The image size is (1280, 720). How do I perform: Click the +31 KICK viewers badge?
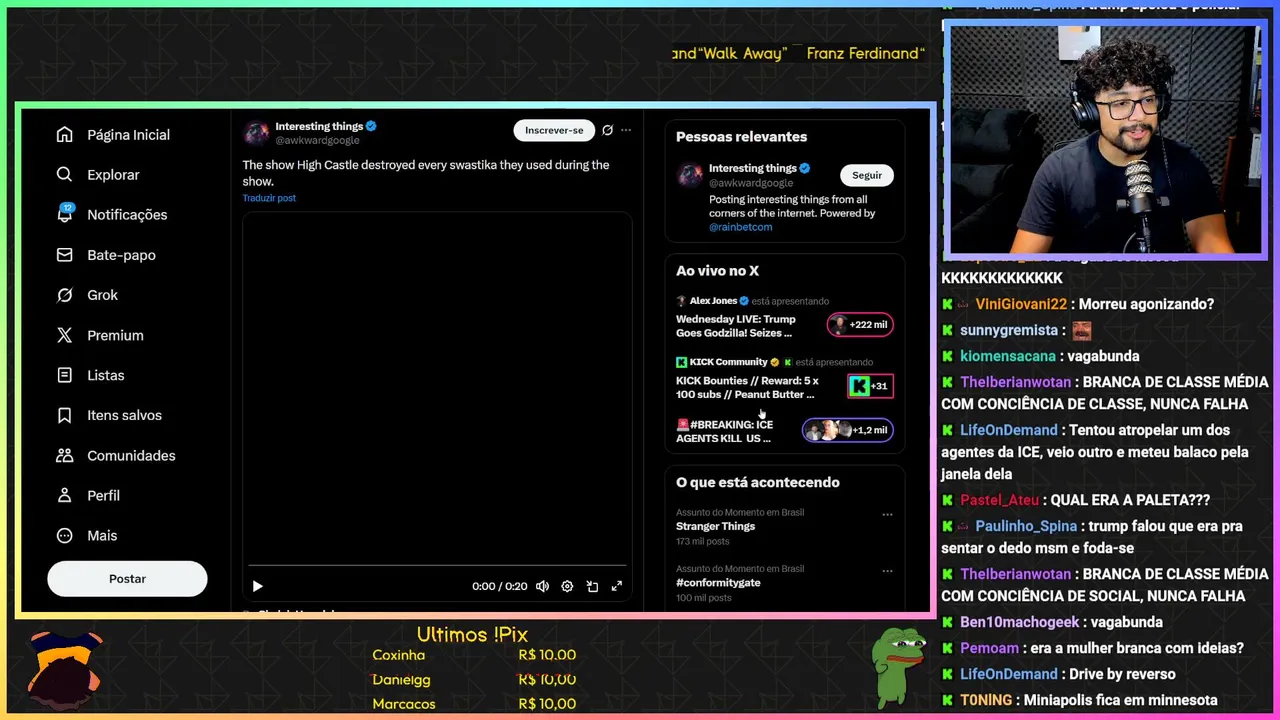(x=870, y=386)
